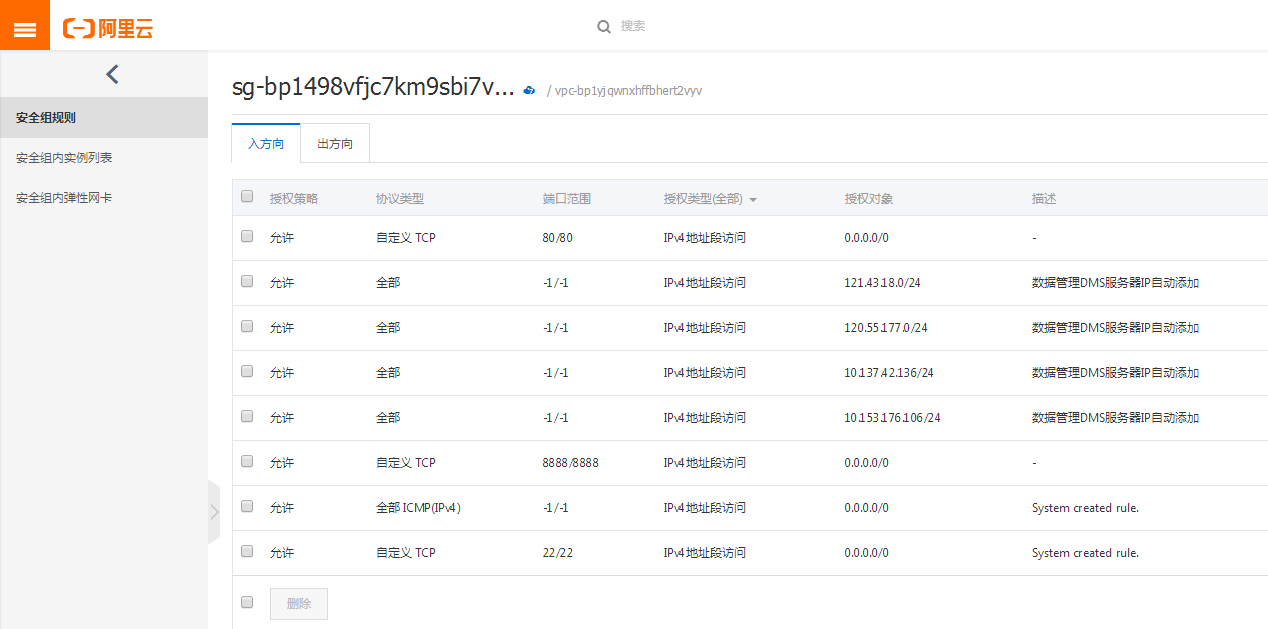
Task: Open the hamburger main menu
Action: [x=24, y=27]
